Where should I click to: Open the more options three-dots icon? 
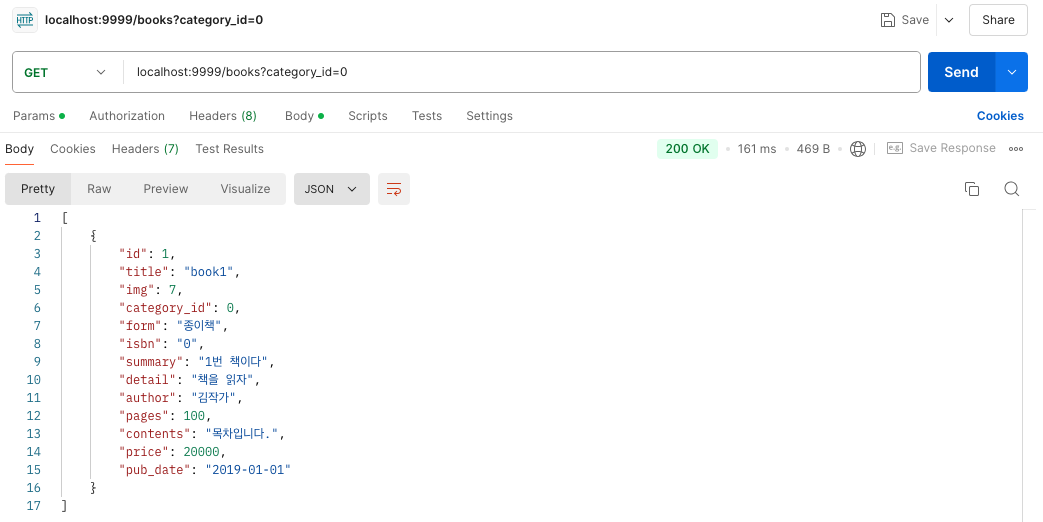(x=1016, y=149)
